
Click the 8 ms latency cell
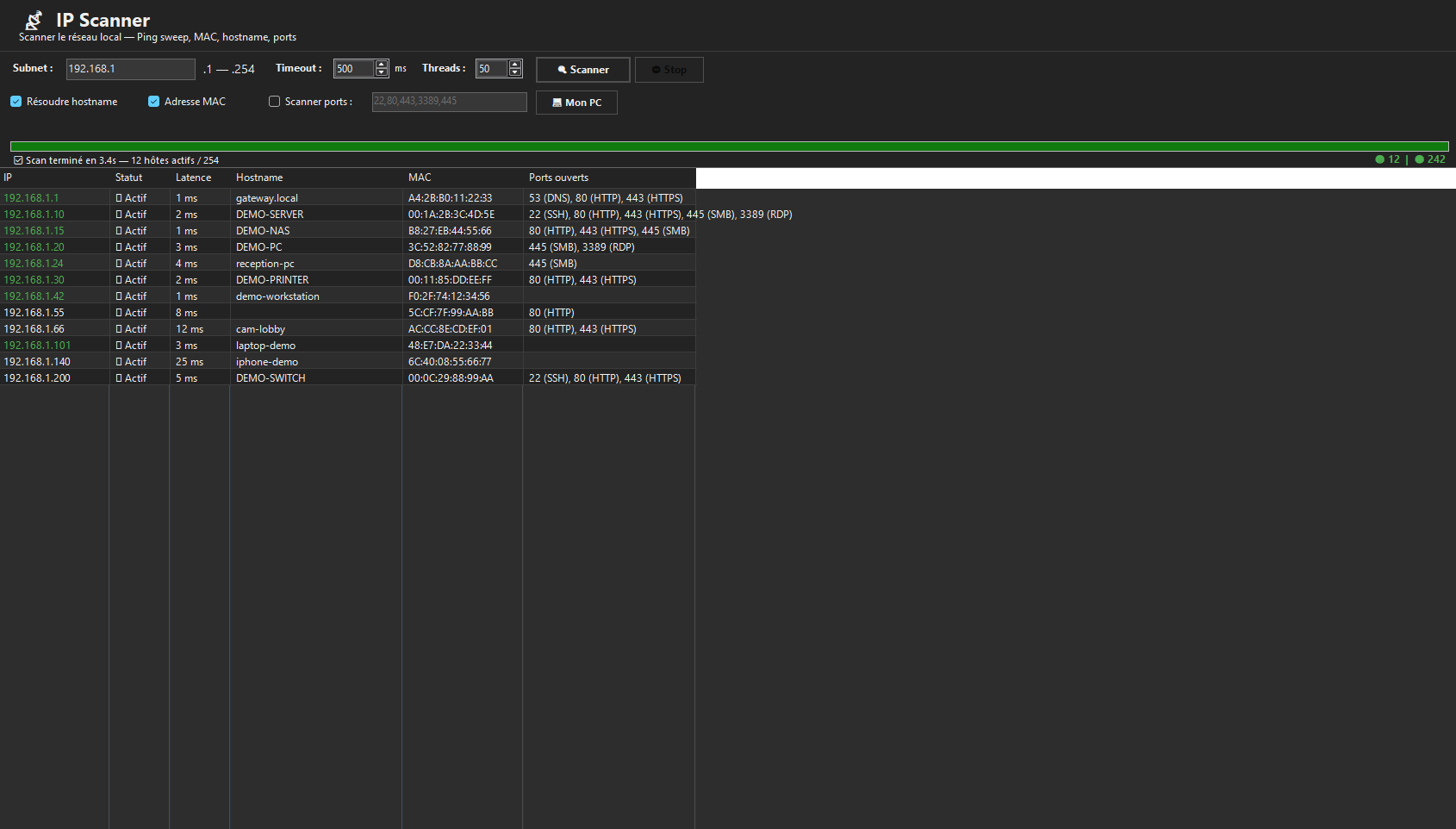(x=187, y=313)
